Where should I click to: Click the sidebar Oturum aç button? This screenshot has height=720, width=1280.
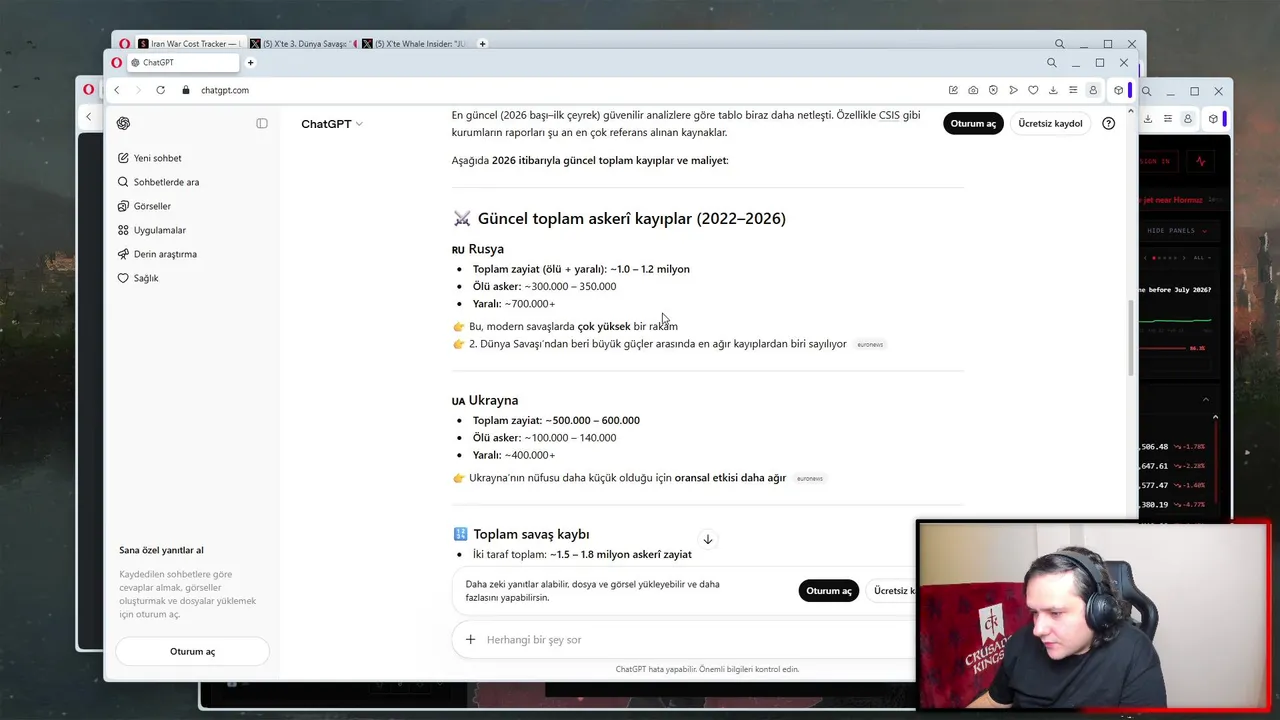coord(192,651)
